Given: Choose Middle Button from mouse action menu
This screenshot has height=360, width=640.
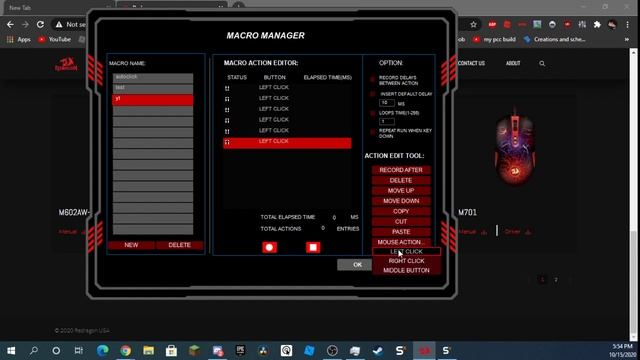Looking at the screenshot, I should (407, 270).
